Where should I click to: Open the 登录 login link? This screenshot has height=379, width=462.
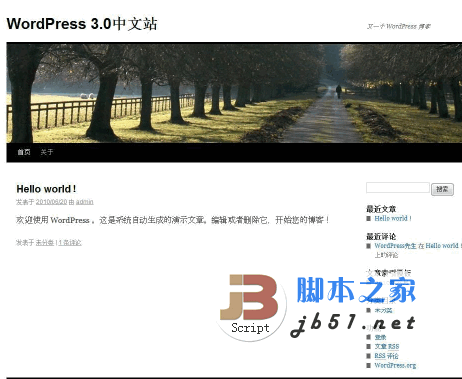click(x=380, y=337)
